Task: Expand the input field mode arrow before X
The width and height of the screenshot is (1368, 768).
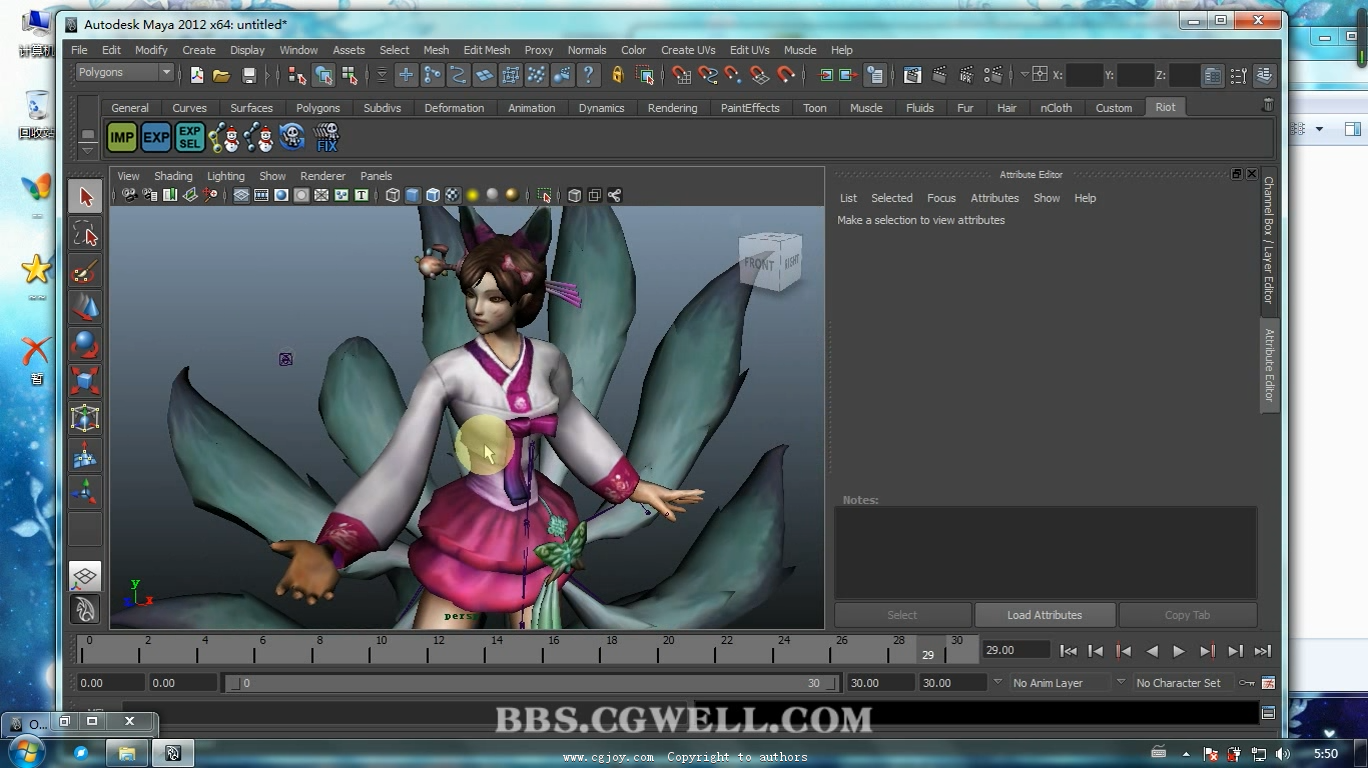Action: [x=1024, y=74]
